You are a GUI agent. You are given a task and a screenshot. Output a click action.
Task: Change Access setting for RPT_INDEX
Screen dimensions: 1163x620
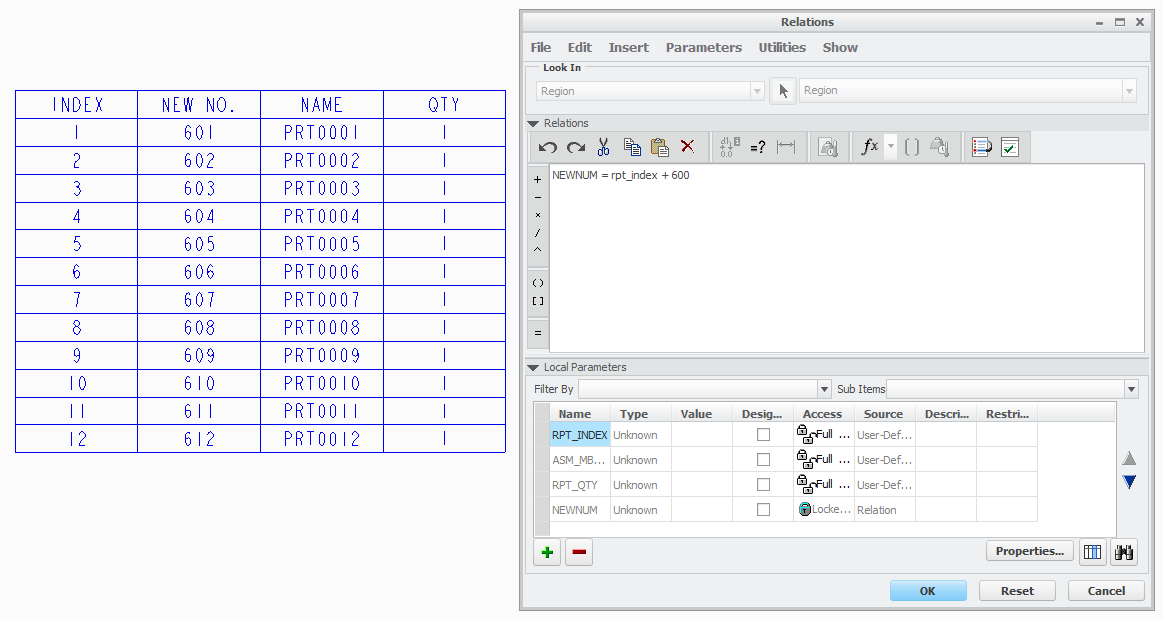tap(823, 435)
